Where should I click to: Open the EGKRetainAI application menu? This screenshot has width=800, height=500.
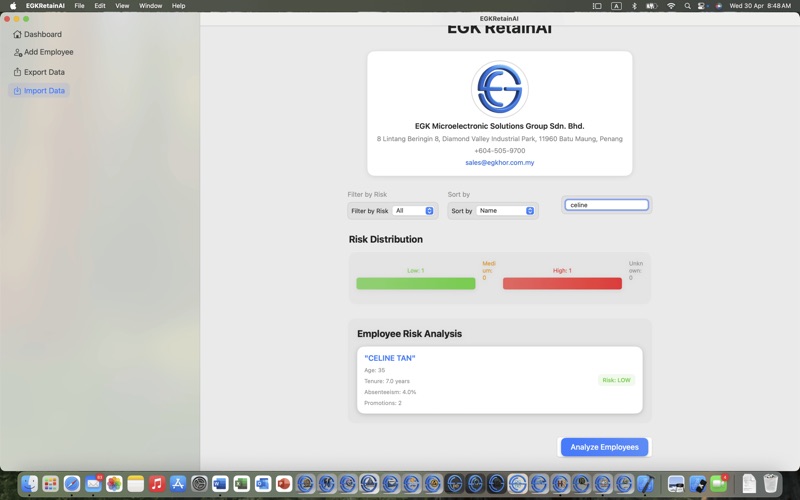pyautogui.click(x=45, y=6)
